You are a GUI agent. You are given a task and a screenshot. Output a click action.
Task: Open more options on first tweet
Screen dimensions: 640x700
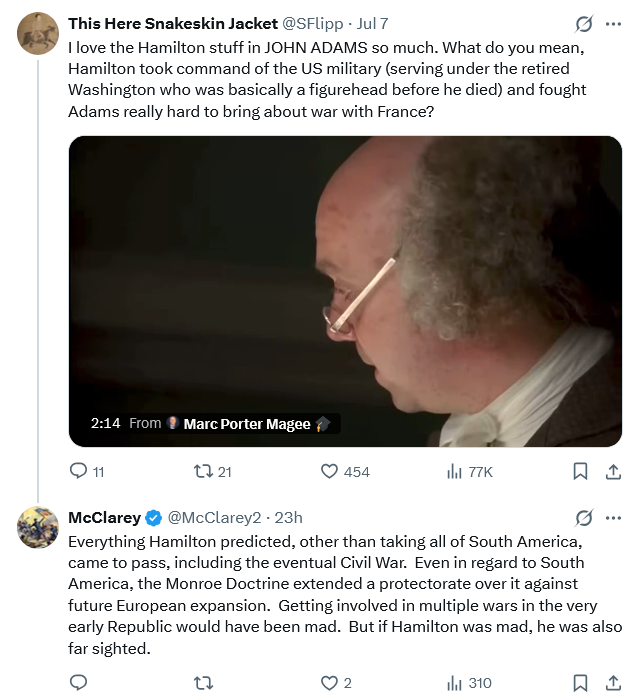click(x=613, y=24)
